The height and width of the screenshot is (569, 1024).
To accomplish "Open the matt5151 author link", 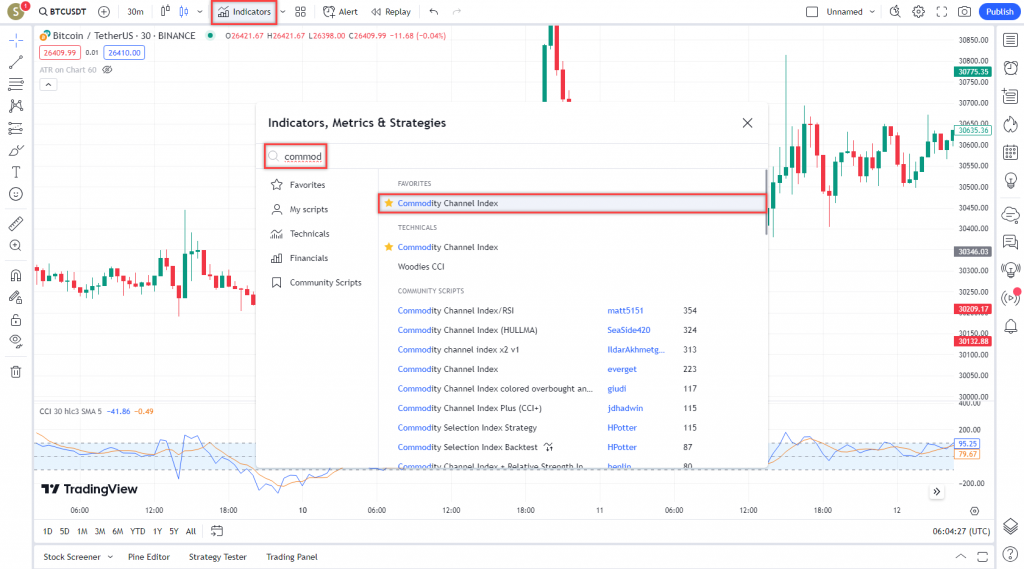I will (x=625, y=311).
